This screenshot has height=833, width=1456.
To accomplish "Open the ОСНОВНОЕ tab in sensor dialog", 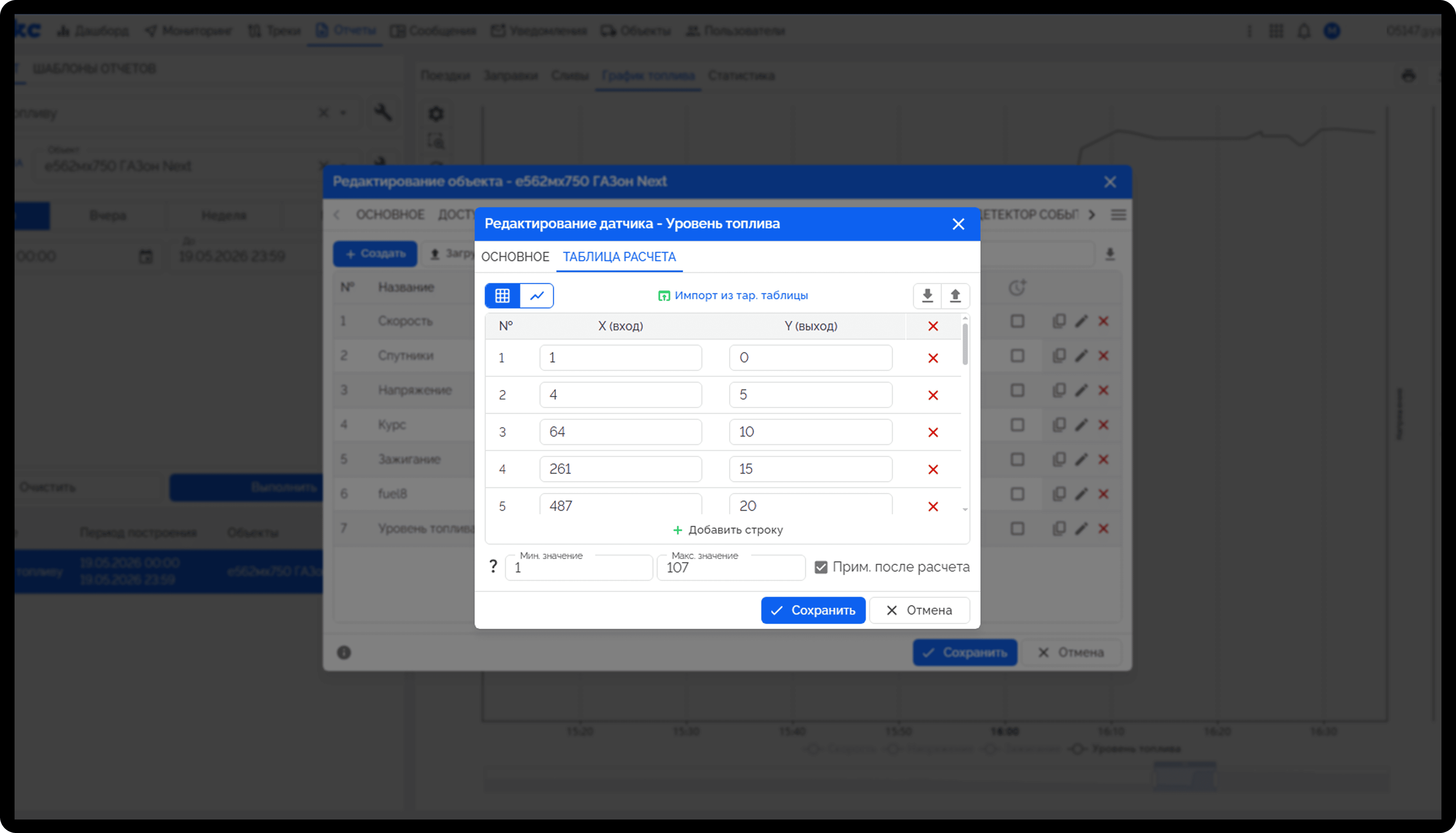I will 515,257.
